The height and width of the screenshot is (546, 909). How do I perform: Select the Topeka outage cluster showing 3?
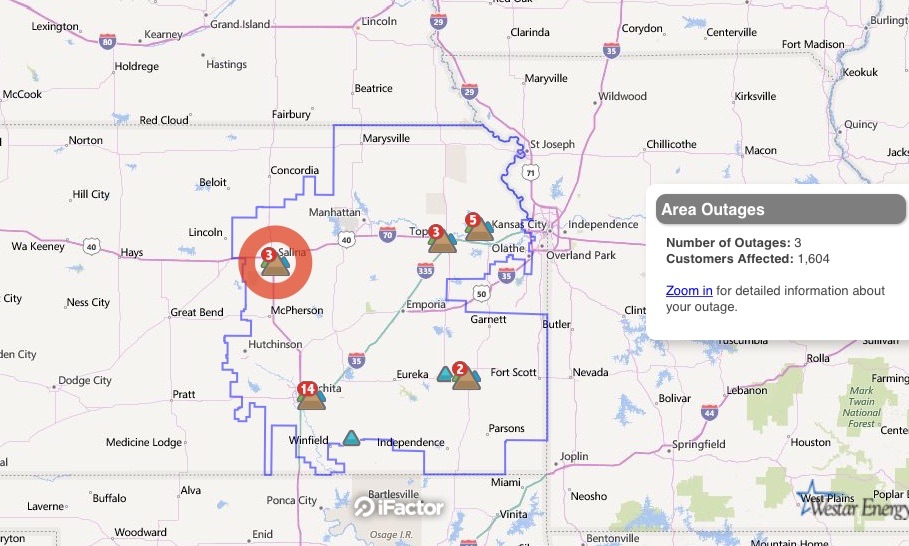point(442,239)
